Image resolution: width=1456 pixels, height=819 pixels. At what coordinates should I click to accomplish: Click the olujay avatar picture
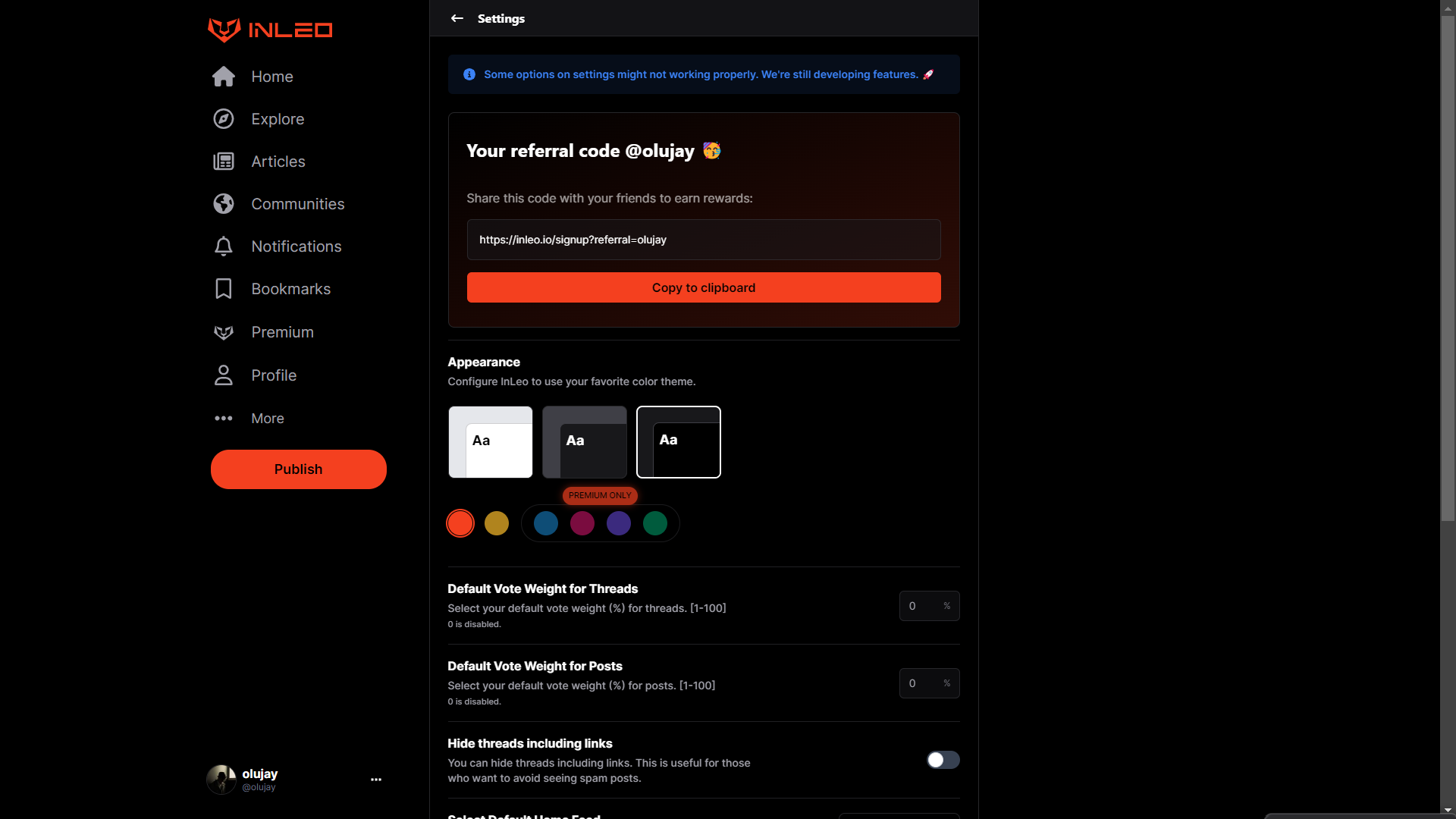(x=221, y=780)
